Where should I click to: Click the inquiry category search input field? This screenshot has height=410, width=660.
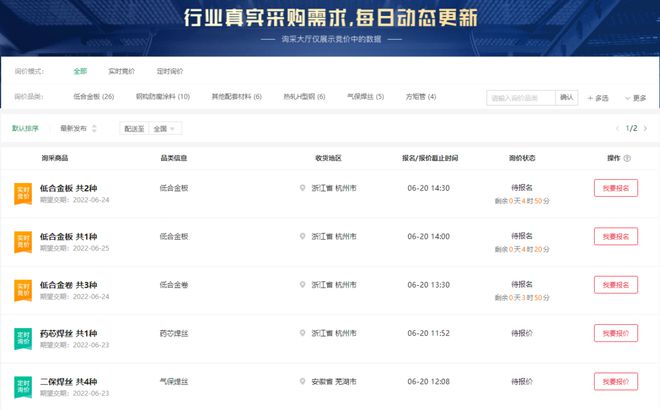(520, 98)
